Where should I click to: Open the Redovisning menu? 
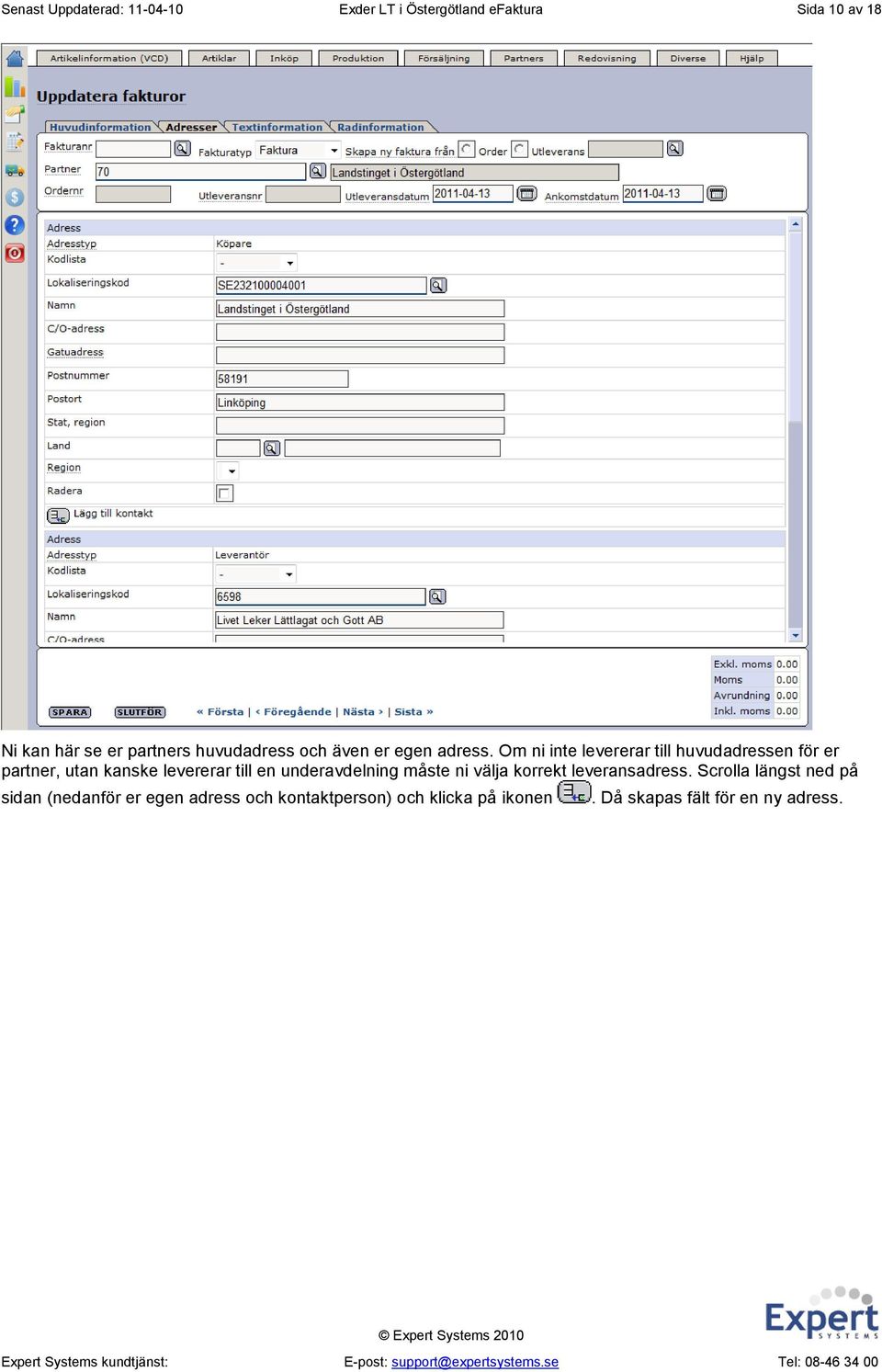(606, 58)
